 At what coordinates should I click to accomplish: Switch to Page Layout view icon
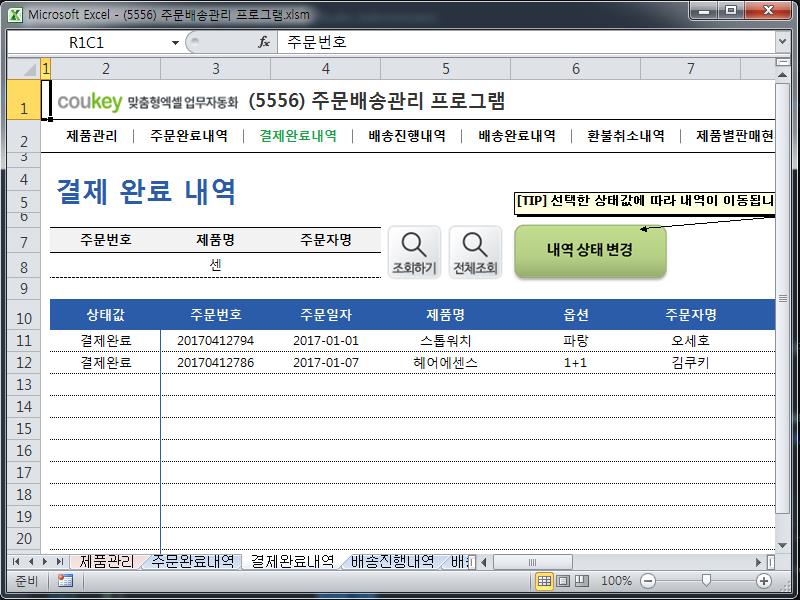click(563, 581)
